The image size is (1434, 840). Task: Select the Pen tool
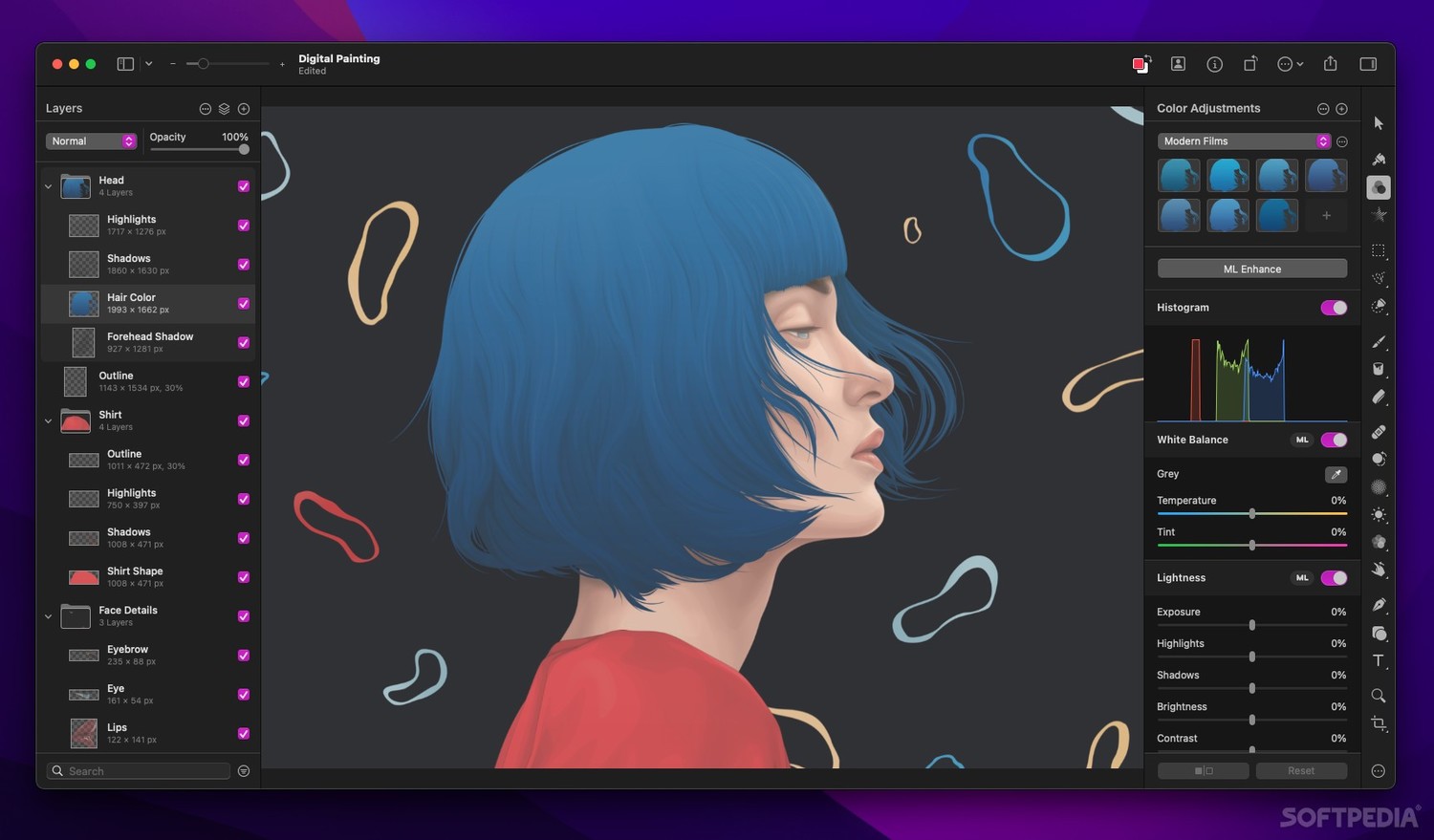click(1379, 605)
